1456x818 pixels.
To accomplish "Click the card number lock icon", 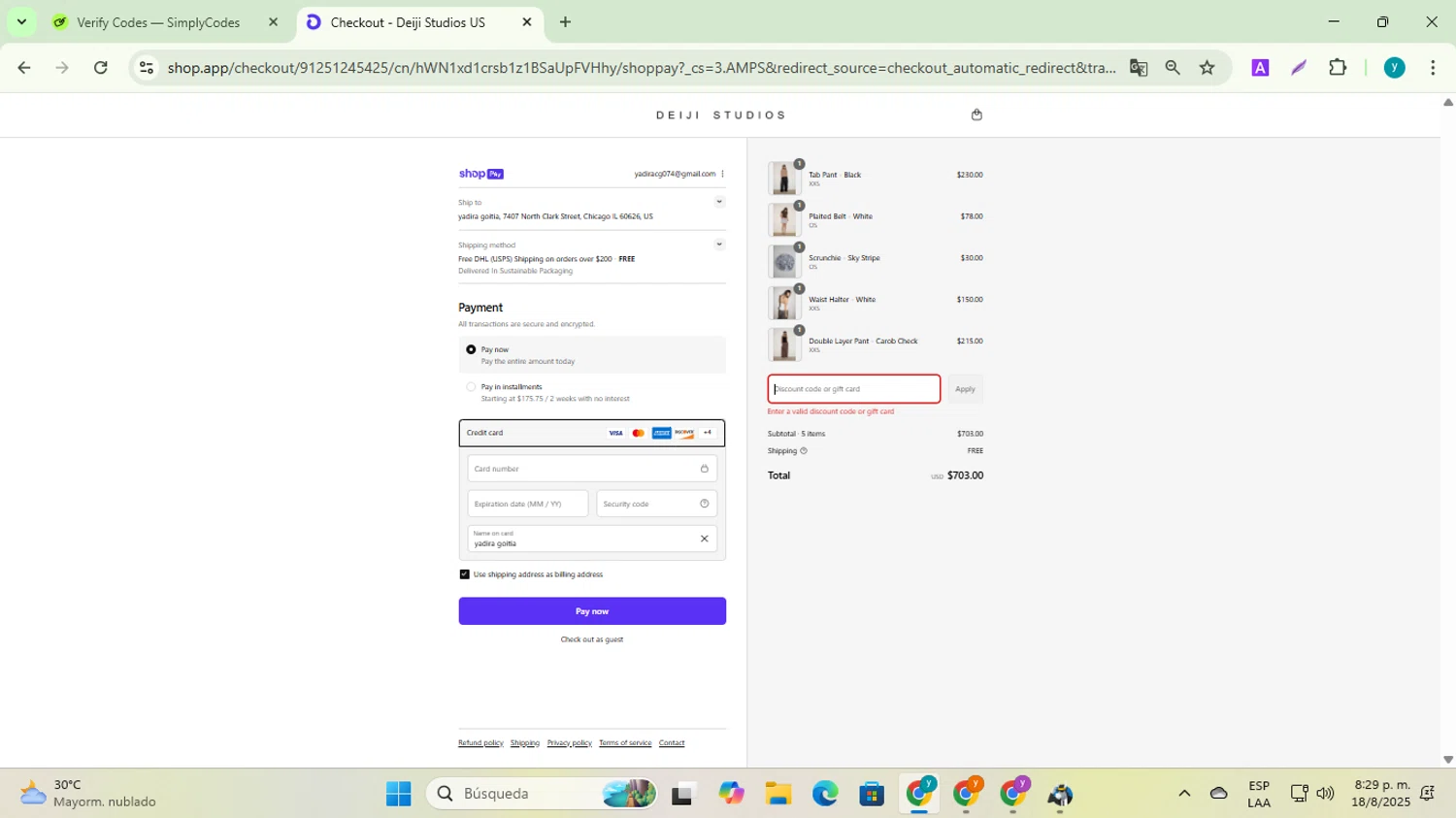I will 705,469.
